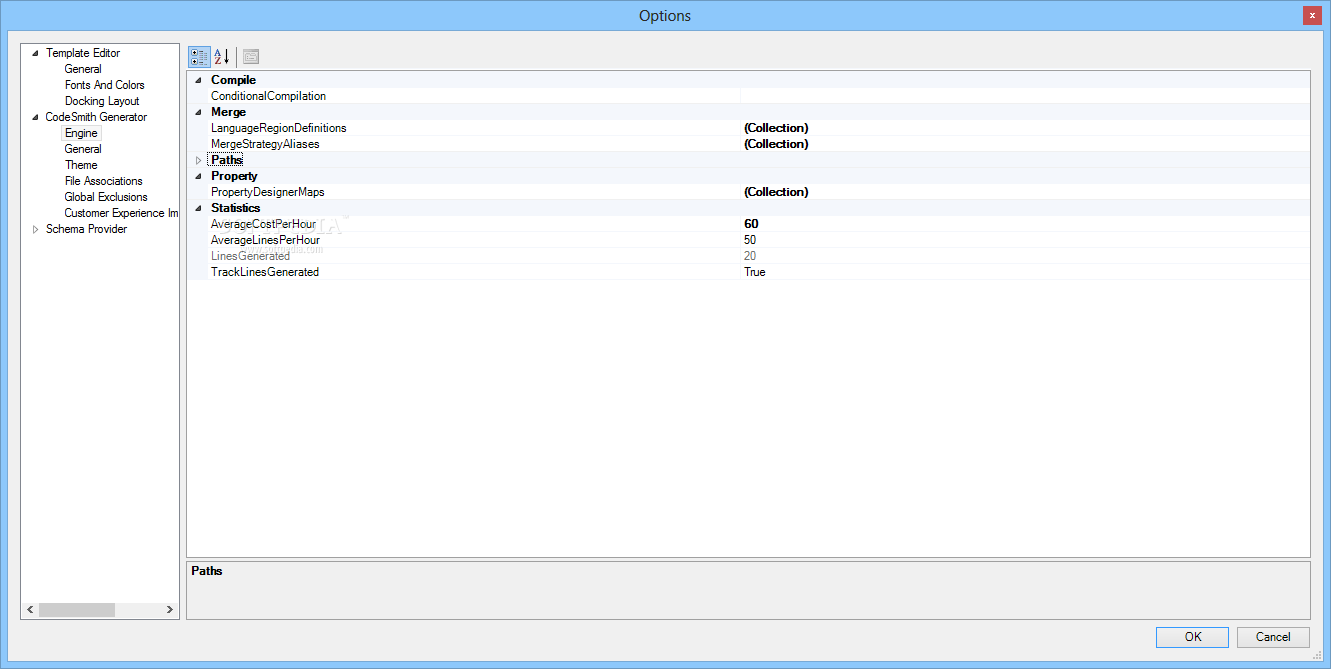The height and width of the screenshot is (669, 1331).
Task: Select the Template Editor node label
Action: [83, 53]
